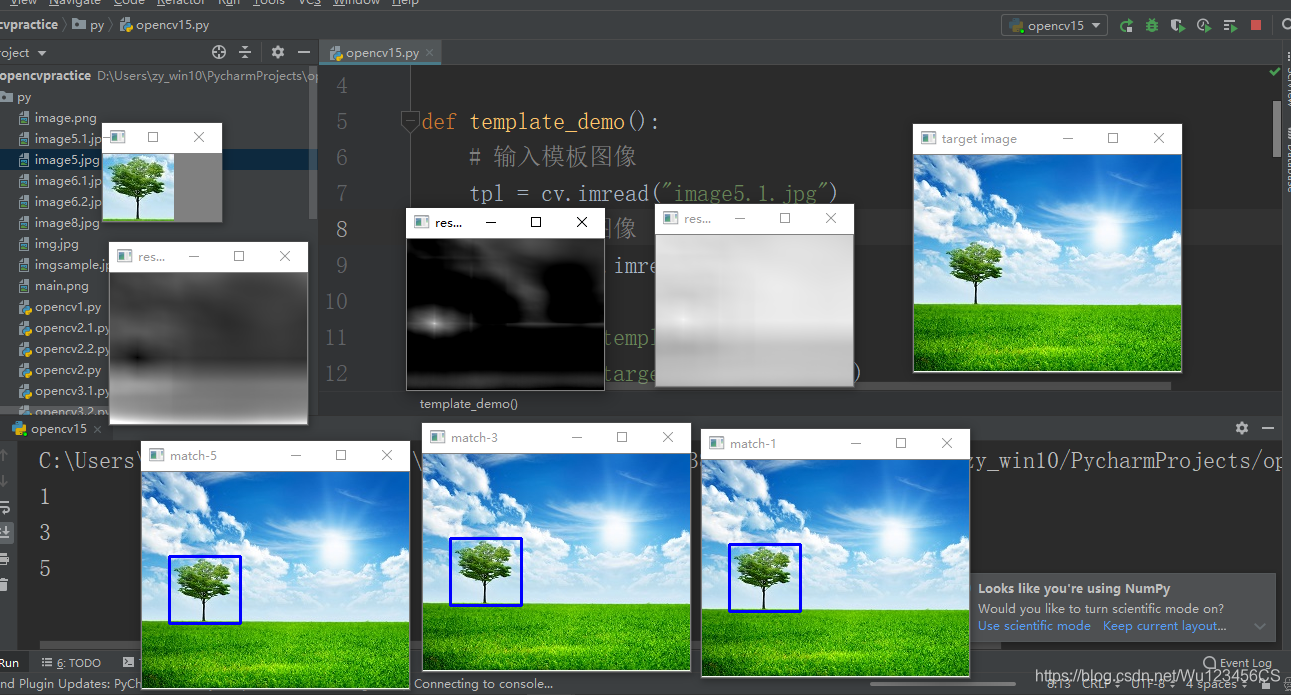Select image.png in Project tree
Viewport: 1291px width, 695px height.
(x=58, y=118)
